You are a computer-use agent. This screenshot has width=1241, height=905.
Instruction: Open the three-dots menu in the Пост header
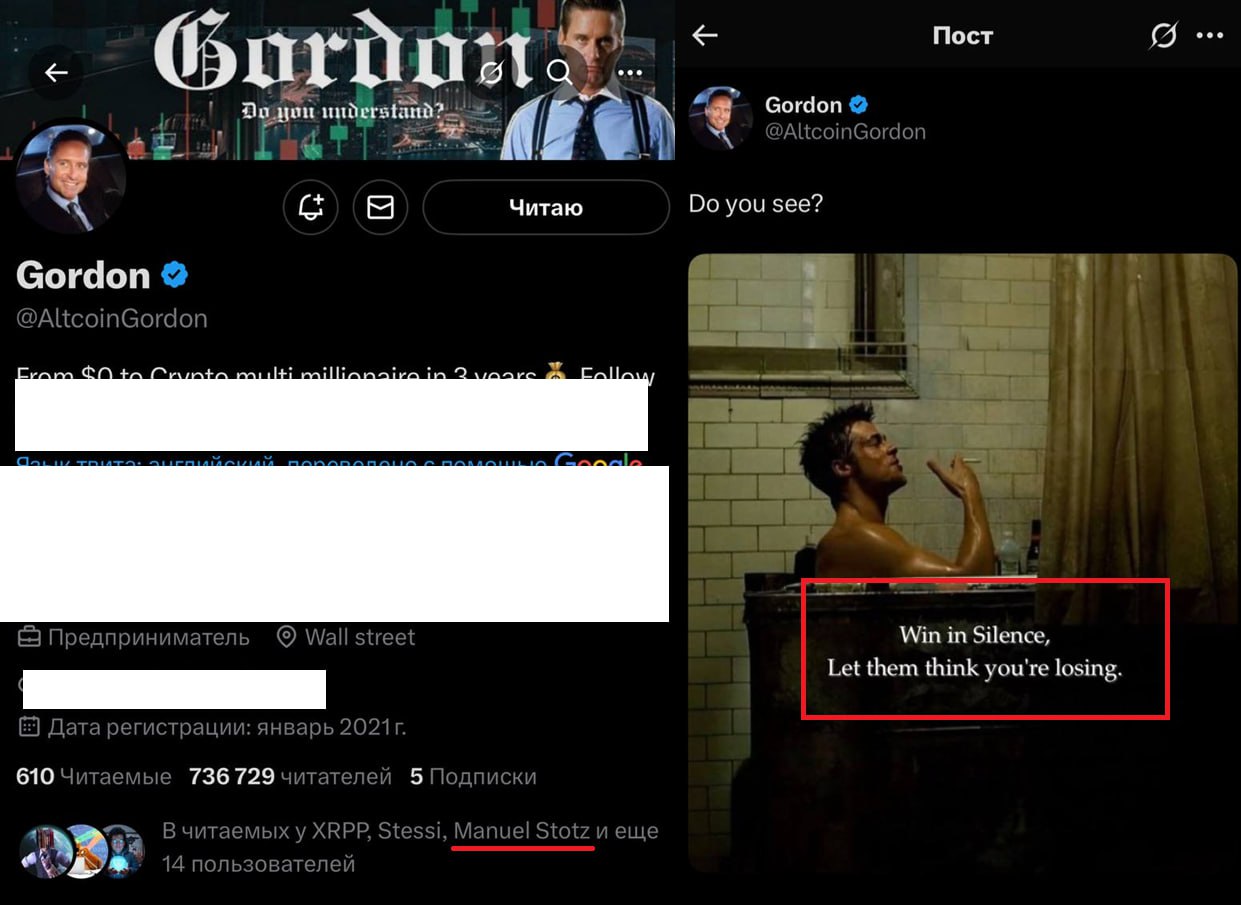tap(1210, 36)
